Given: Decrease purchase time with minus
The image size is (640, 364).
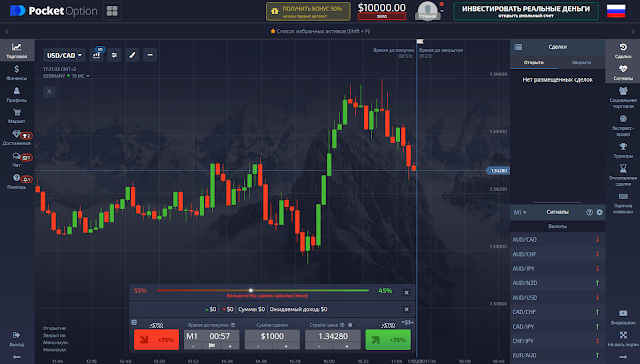Looking at the screenshot, I should [193, 346].
